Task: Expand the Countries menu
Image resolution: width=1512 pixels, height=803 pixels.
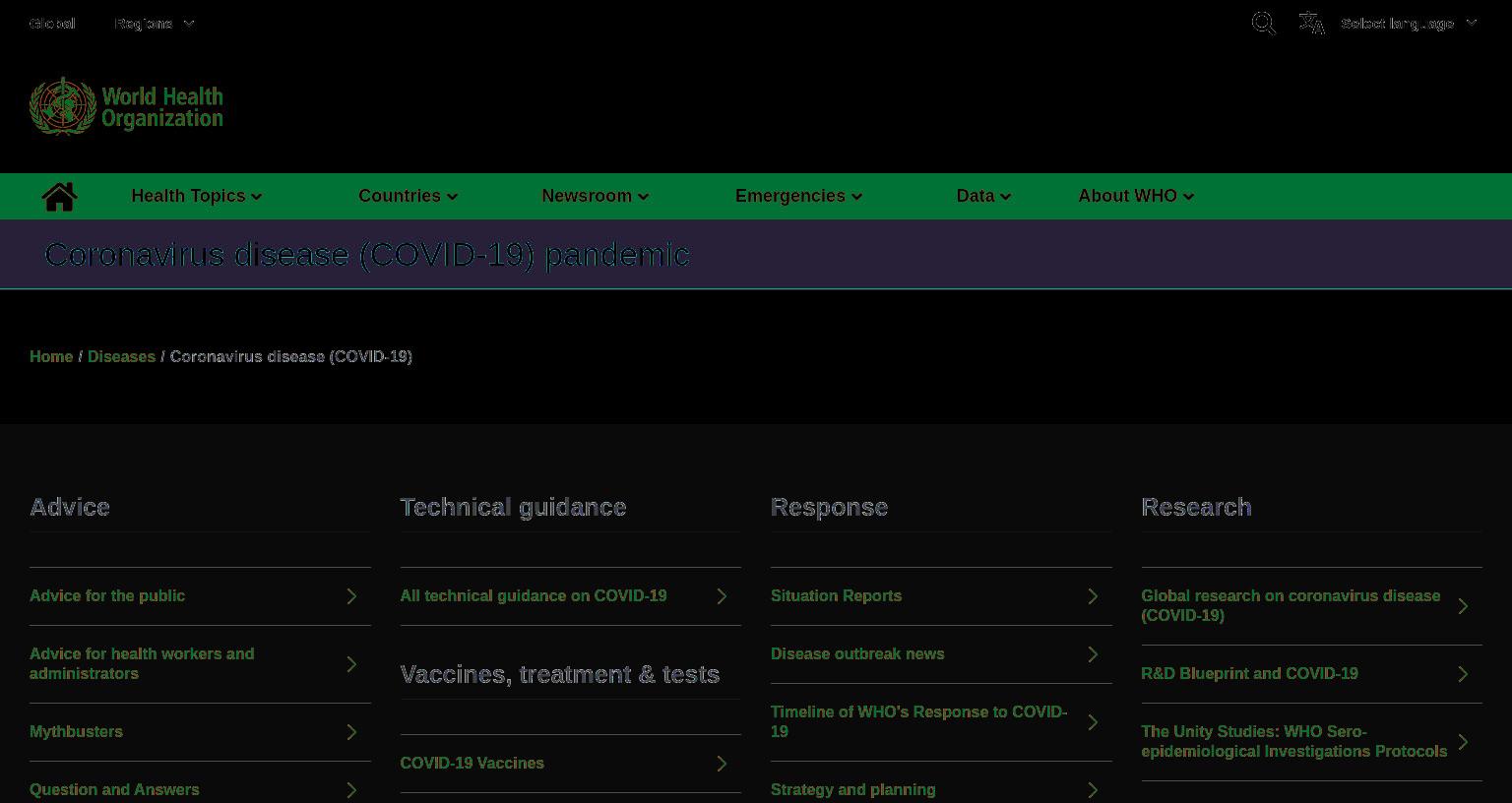Action: pos(409,196)
